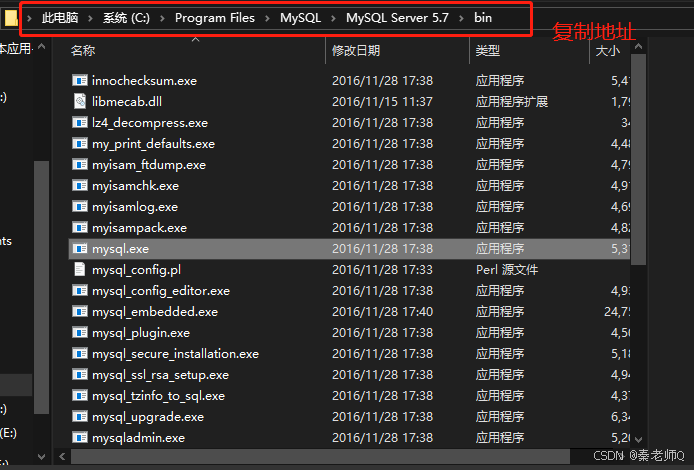Expand chevron after Program Files in path
The image size is (694, 470).
tap(267, 18)
